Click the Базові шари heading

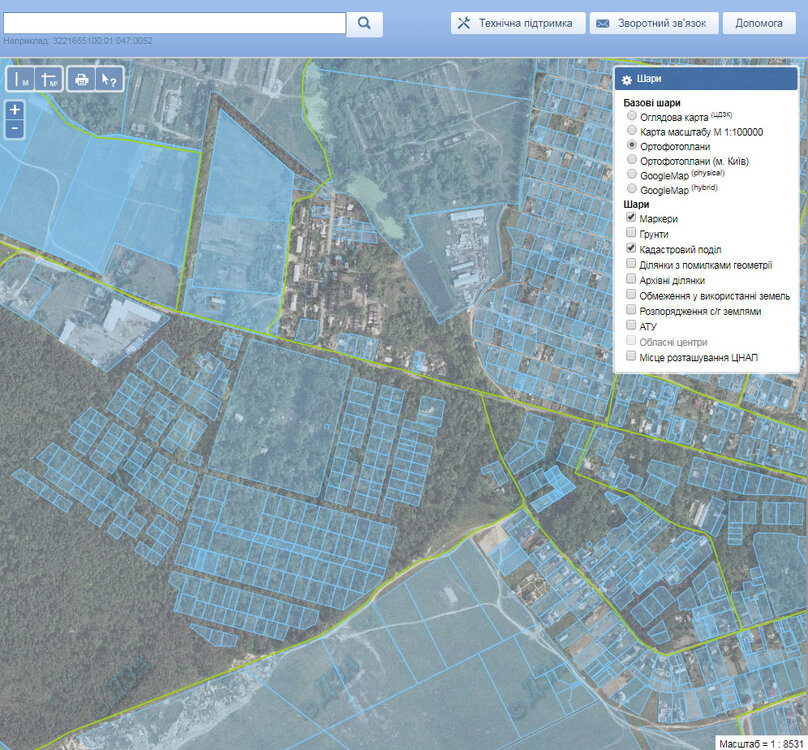[x=652, y=103]
